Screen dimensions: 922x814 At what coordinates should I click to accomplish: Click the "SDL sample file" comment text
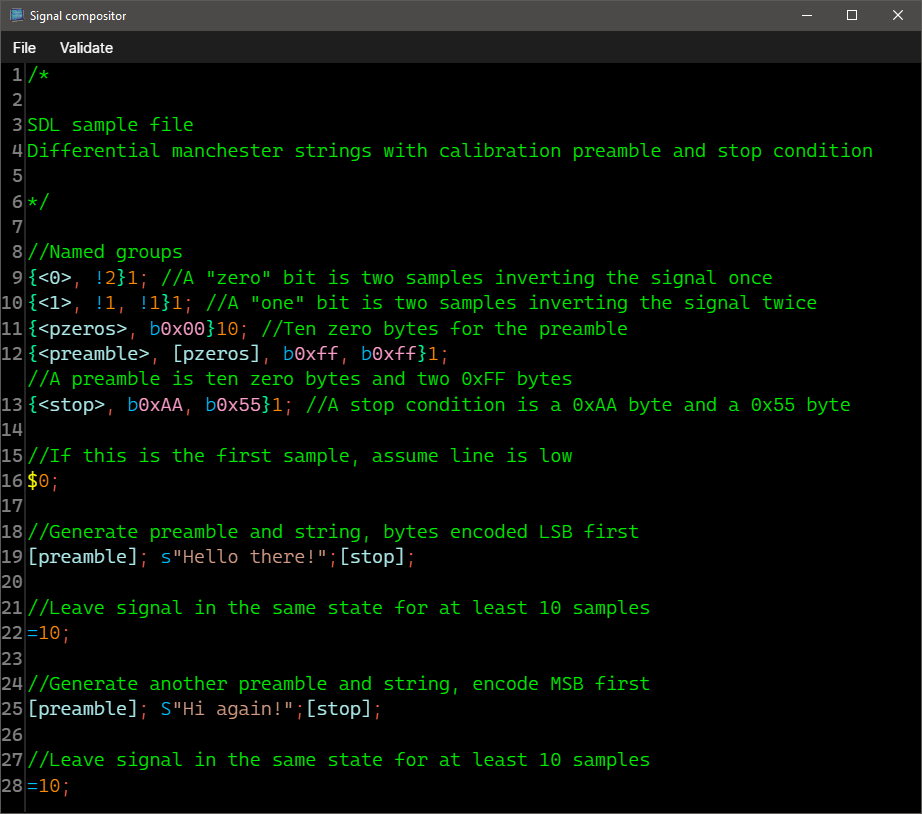[x=110, y=125]
